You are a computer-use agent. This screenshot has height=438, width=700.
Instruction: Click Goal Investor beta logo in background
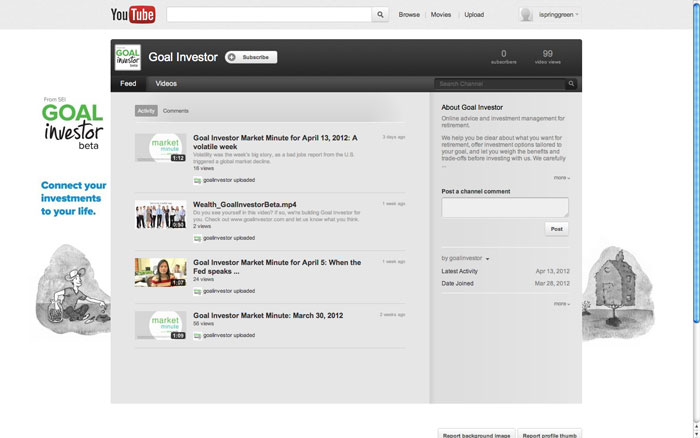(x=73, y=123)
